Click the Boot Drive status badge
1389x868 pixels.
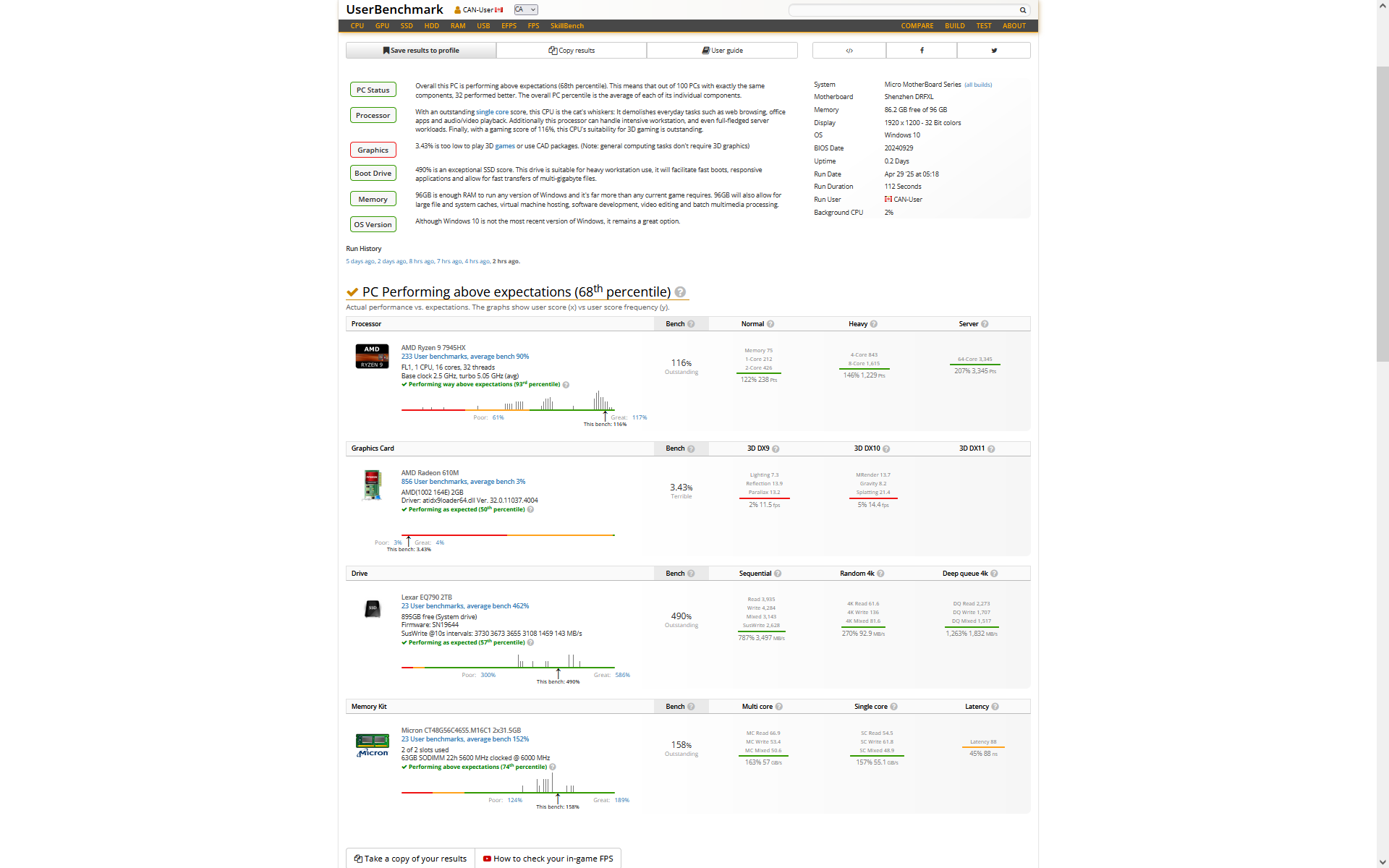[x=373, y=173]
